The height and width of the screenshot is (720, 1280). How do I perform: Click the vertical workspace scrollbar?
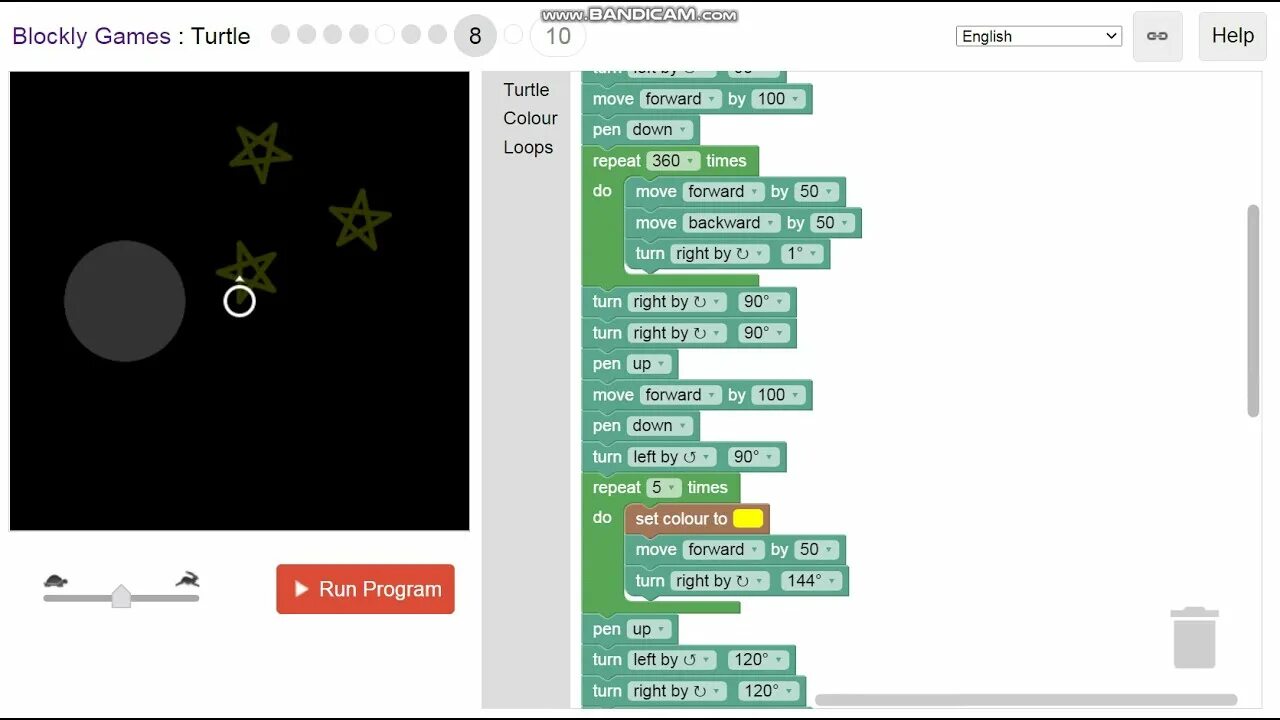[x=1254, y=311]
